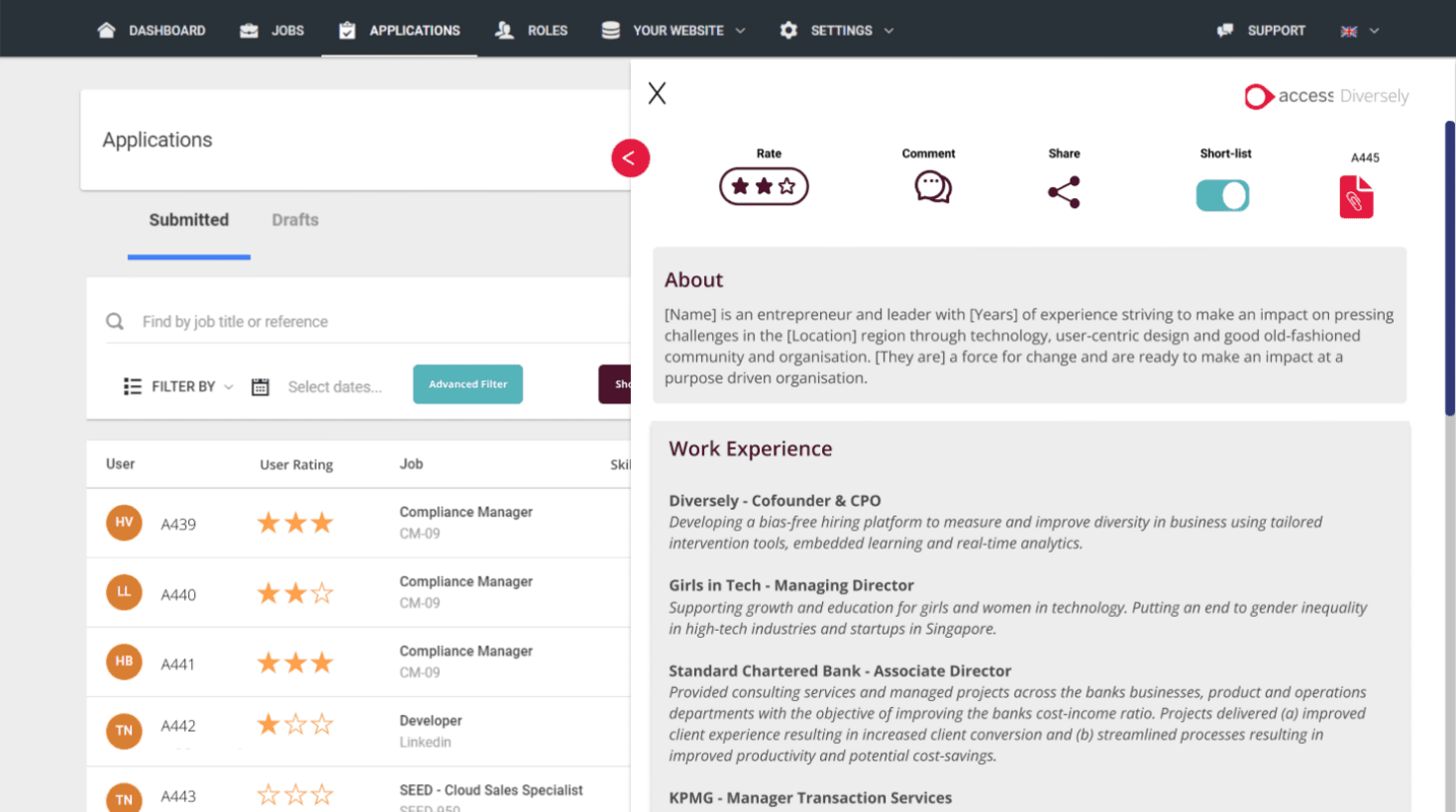Click the access Diversely logo

pyautogui.click(x=1326, y=96)
